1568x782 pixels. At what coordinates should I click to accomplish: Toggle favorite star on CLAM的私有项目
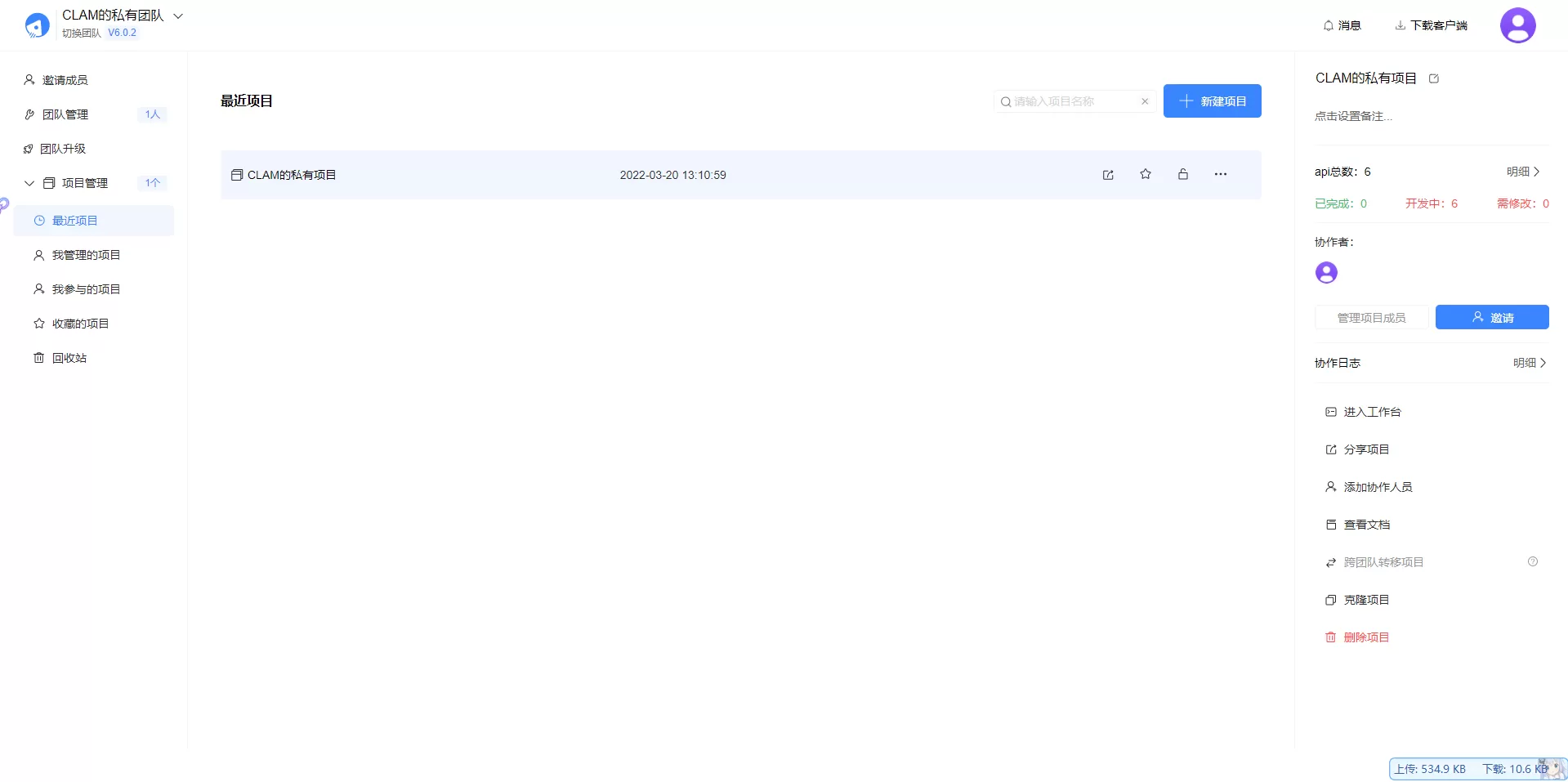(x=1146, y=174)
